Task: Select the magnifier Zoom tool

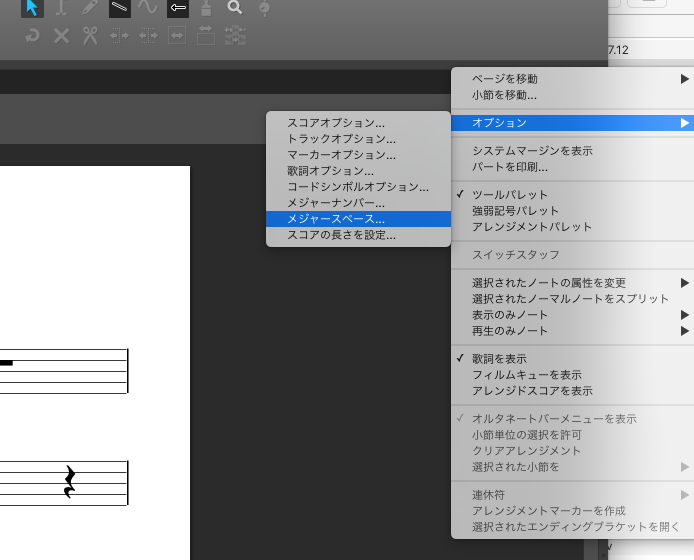Action: pos(235,7)
